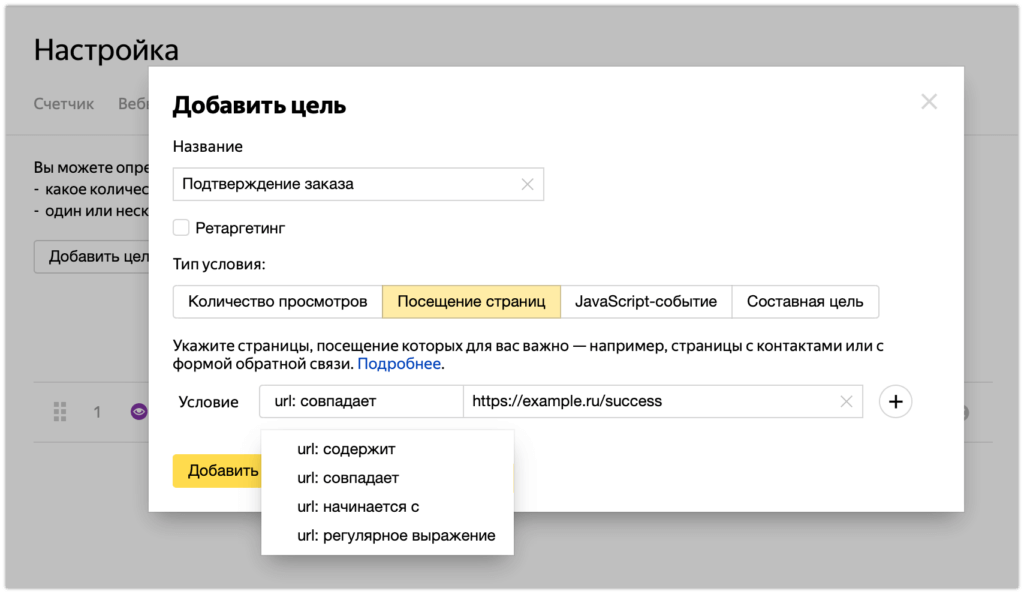Open the Подробнее link

(399, 364)
